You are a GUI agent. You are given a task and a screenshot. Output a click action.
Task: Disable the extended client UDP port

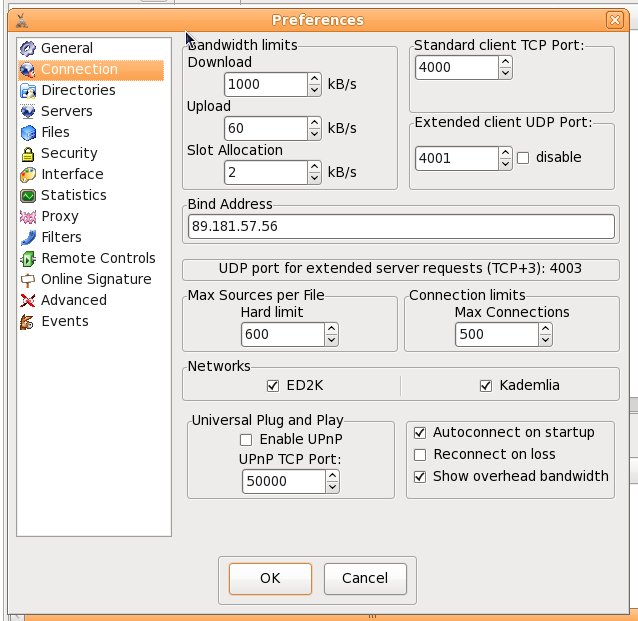(x=522, y=158)
